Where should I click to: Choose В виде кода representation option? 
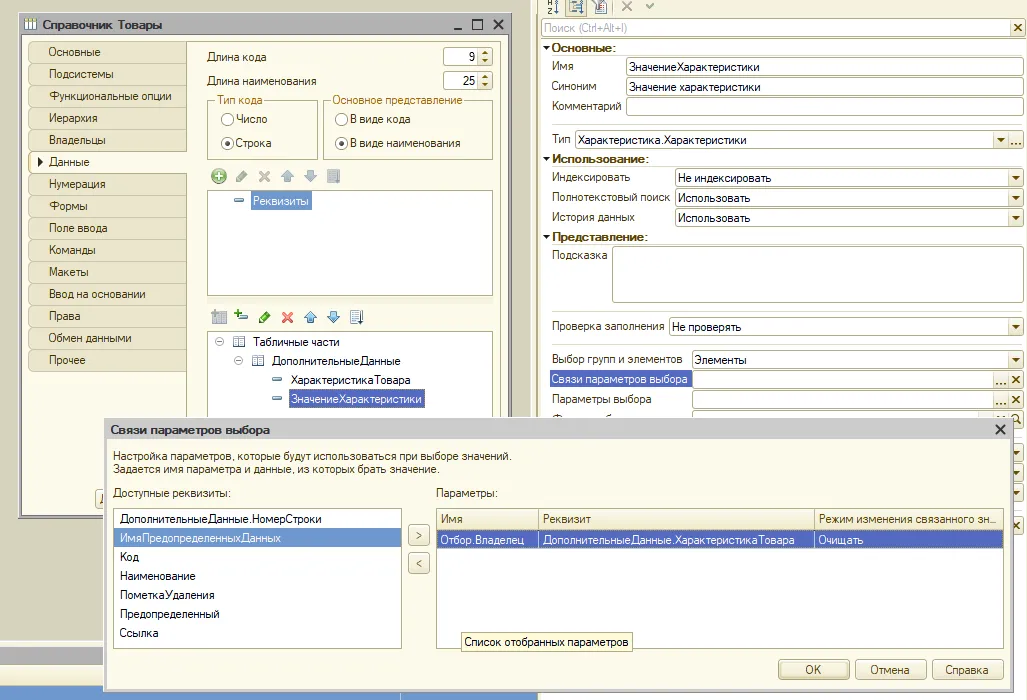[341, 119]
